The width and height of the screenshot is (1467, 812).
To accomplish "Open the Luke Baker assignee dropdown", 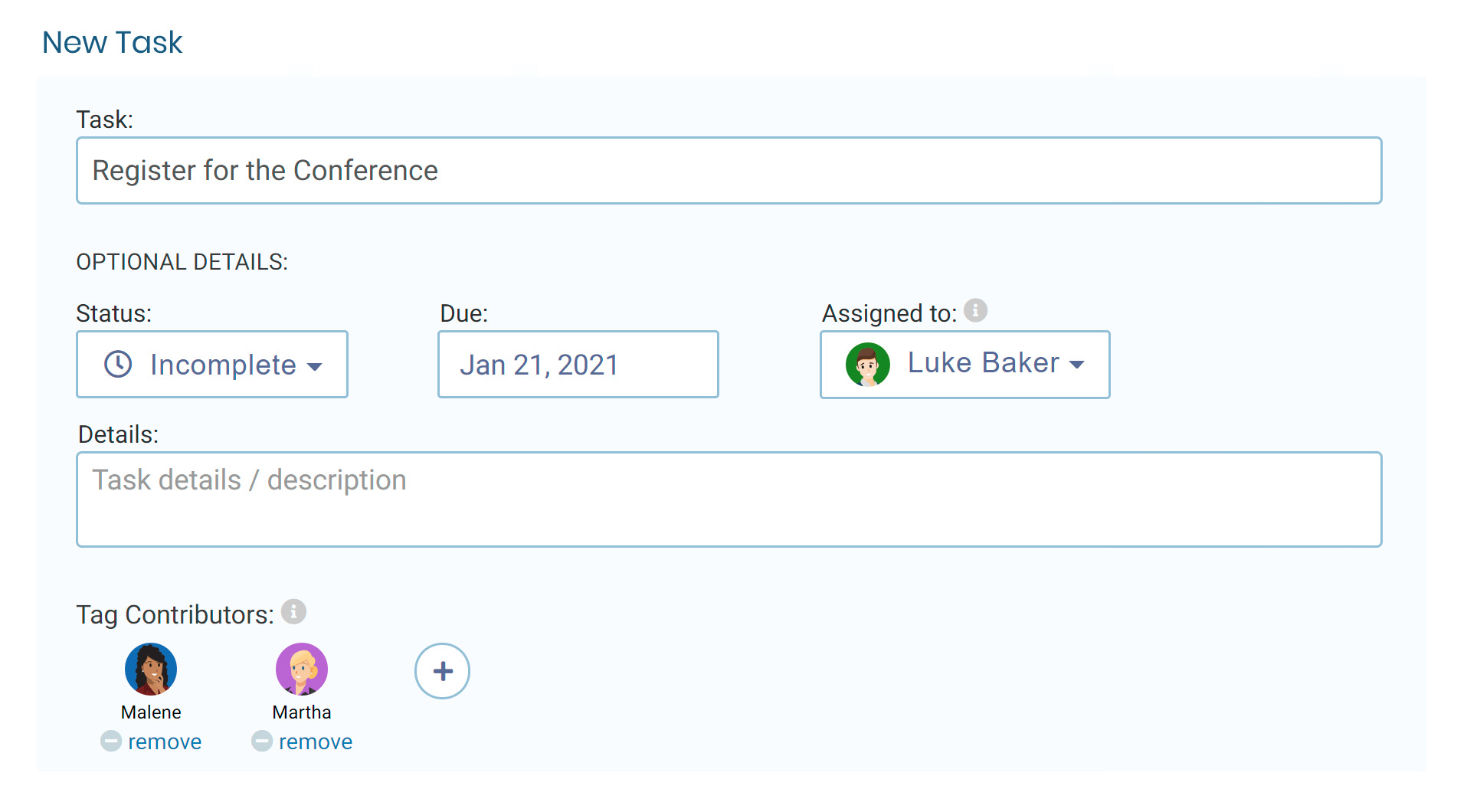I will 964,365.
